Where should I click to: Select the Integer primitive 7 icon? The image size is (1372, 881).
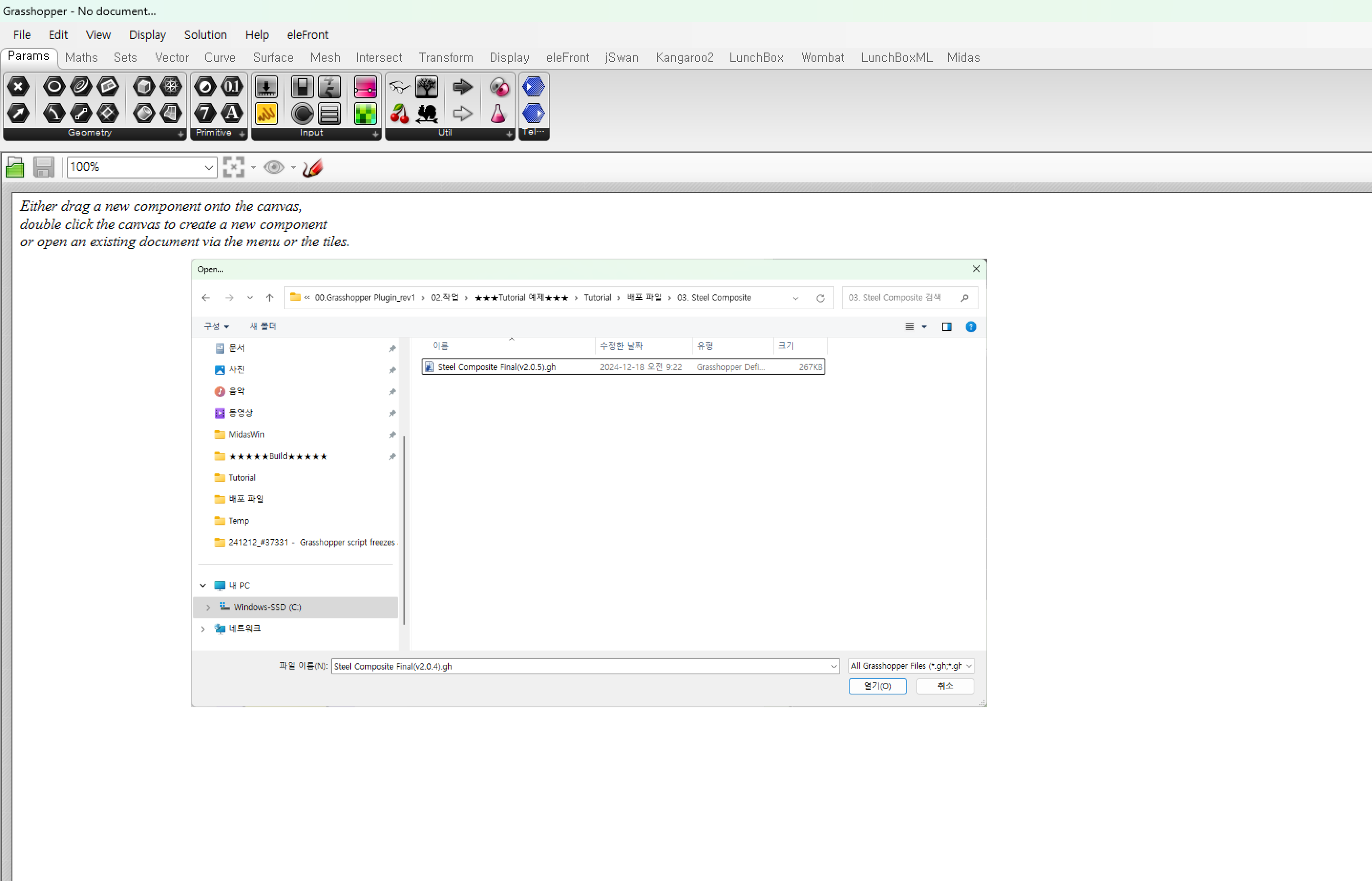pyautogui.click(x=205, y=113)
